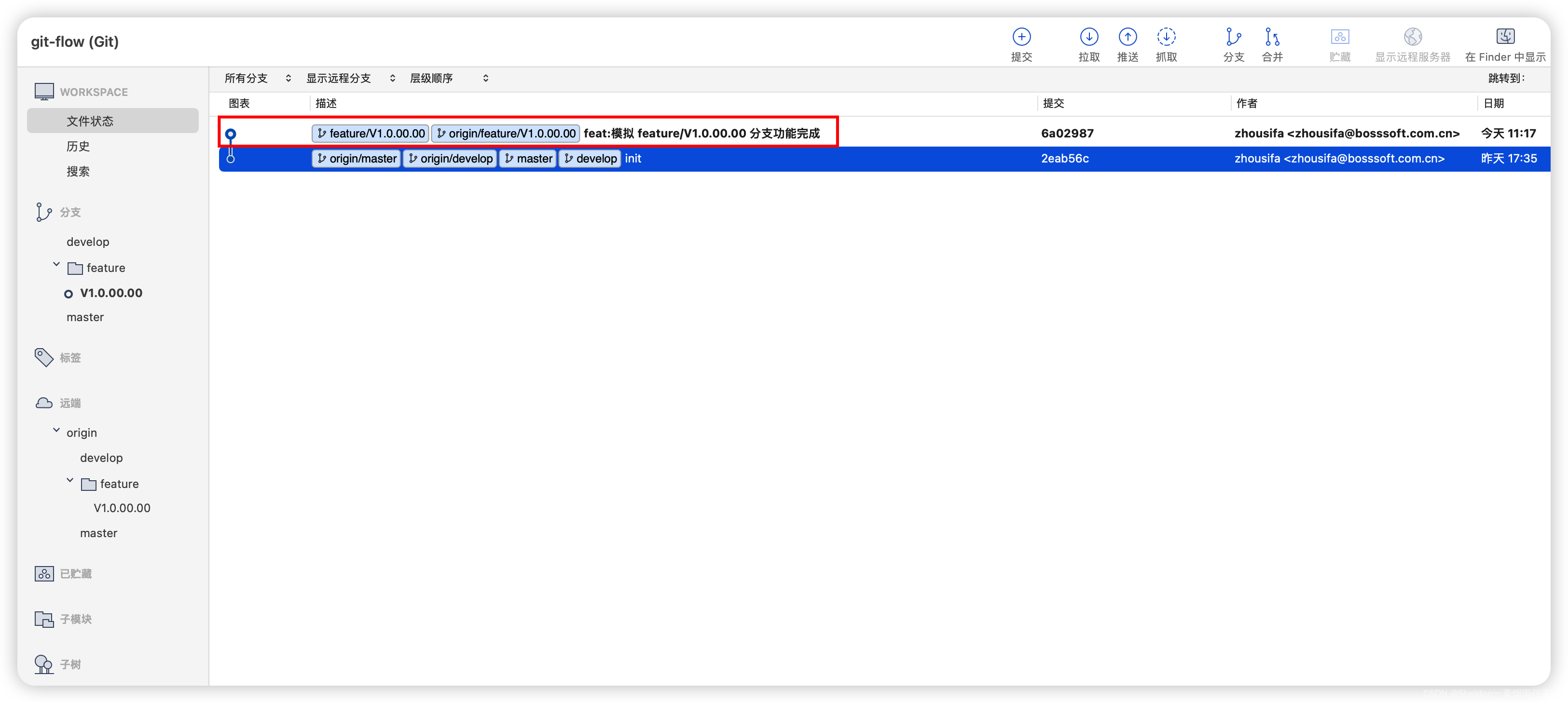Collapse the origin remote chevron
The image size is (1568, 703).
click(56, 431)
